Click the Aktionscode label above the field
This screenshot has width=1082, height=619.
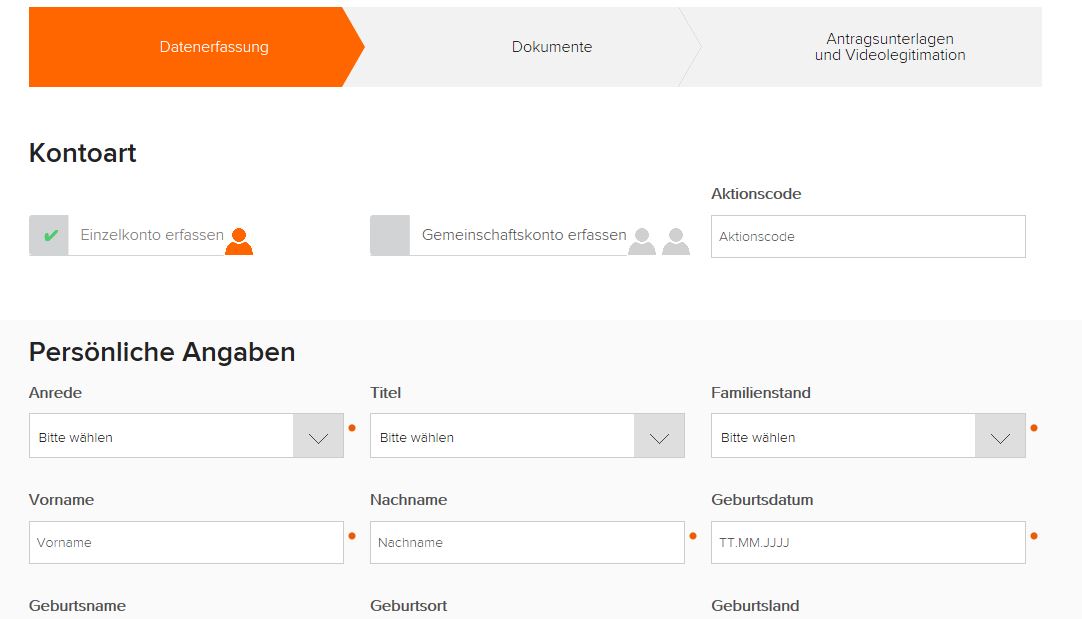(x=756, y=194)
